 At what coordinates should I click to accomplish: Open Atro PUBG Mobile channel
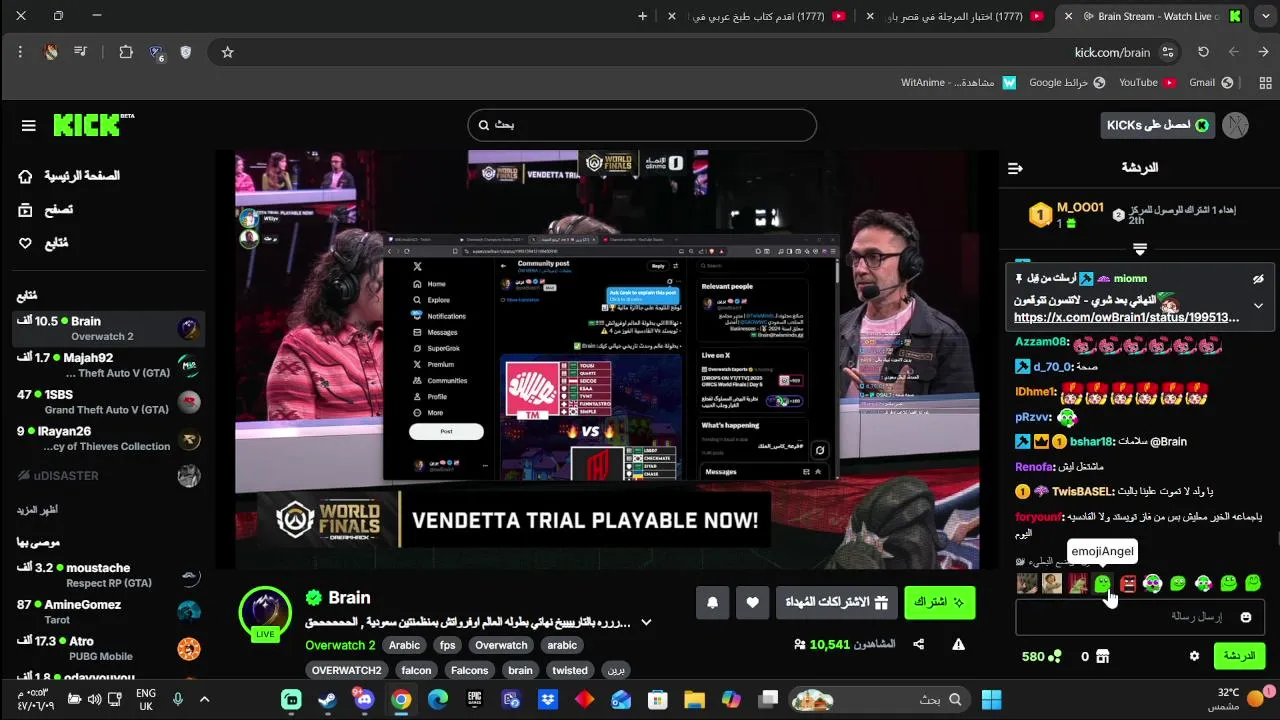108,648
